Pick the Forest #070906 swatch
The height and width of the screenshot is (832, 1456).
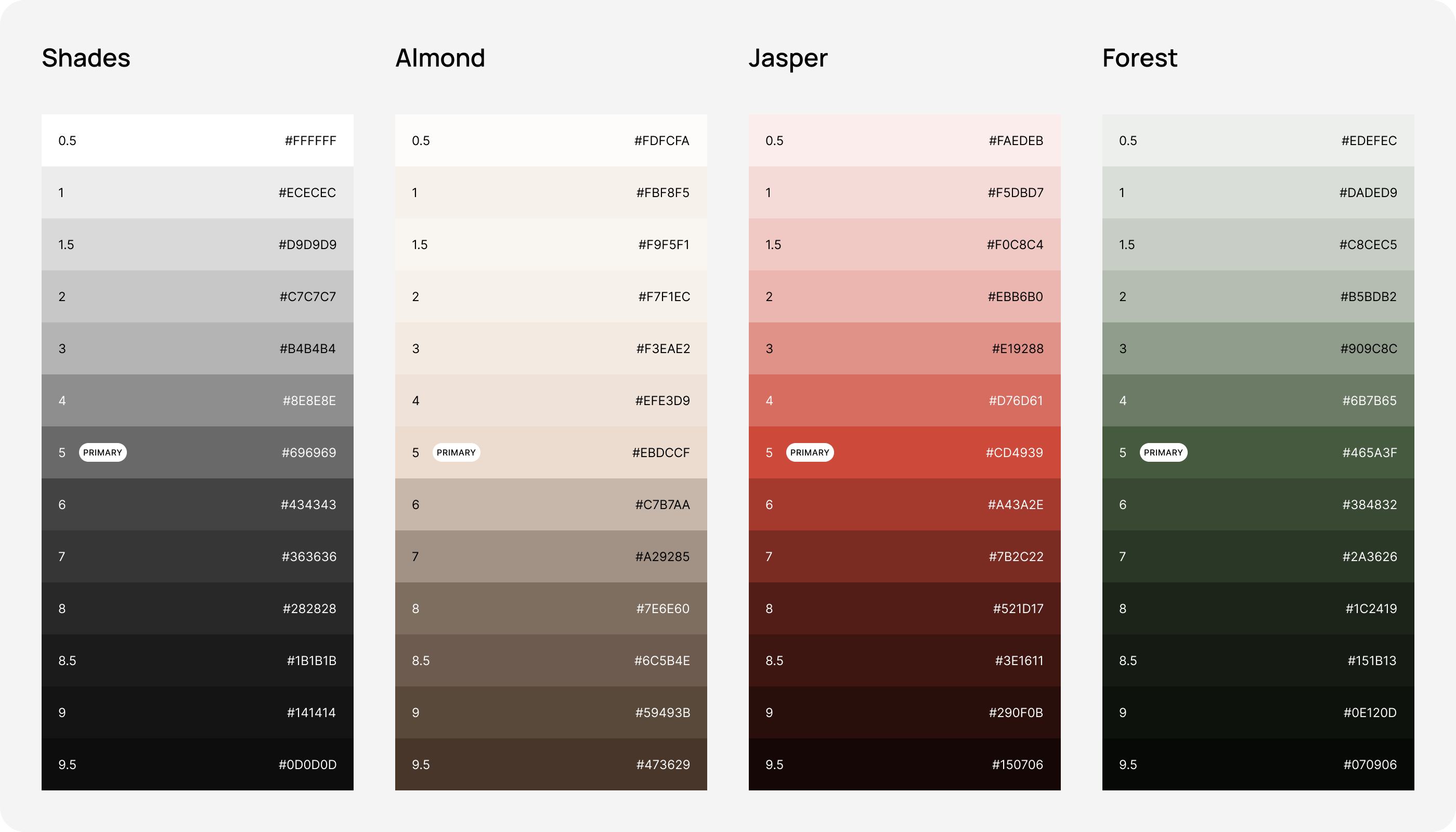pyautogui.click(x=1258, y=764)
